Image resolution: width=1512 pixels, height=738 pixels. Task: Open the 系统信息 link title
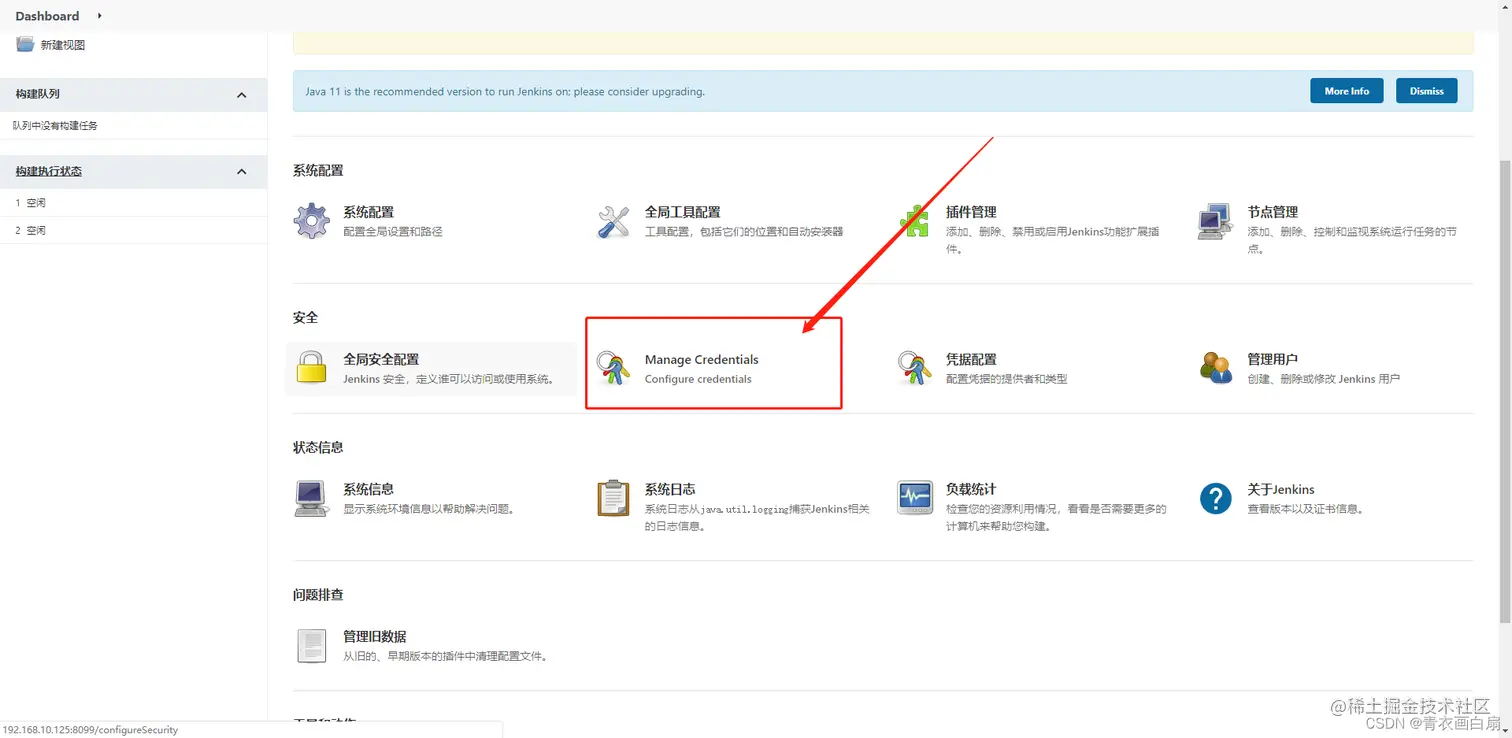(x=368, y=489)
